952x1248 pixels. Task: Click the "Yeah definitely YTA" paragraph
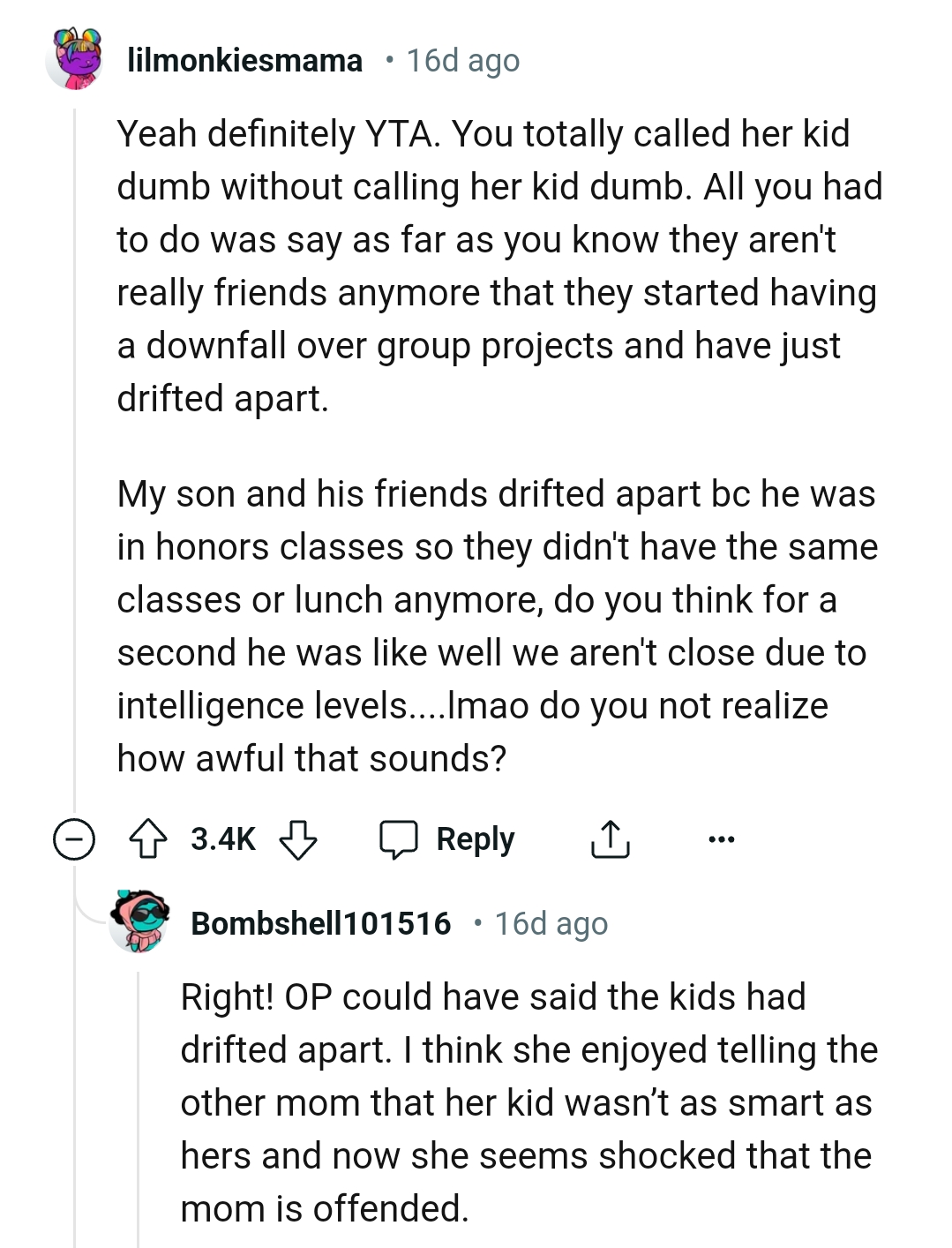point(498,266)
